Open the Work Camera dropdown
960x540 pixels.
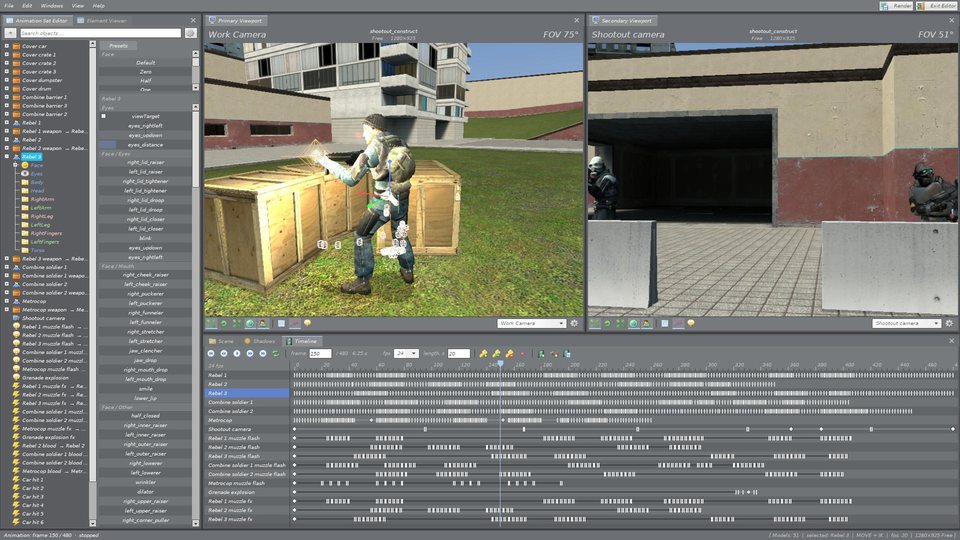click(x=531, y=323)
